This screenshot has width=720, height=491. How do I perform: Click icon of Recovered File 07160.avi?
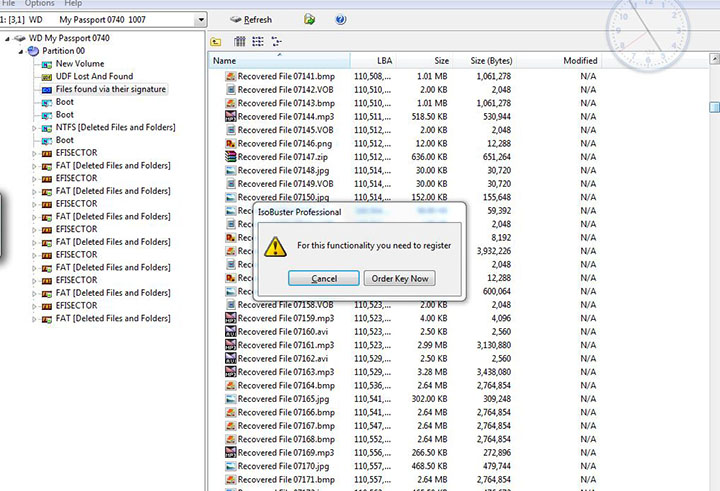tap(231, 331)
